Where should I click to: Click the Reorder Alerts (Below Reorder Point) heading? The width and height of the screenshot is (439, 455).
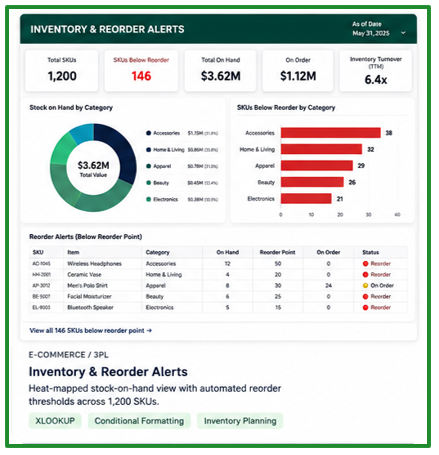[86, 237]
